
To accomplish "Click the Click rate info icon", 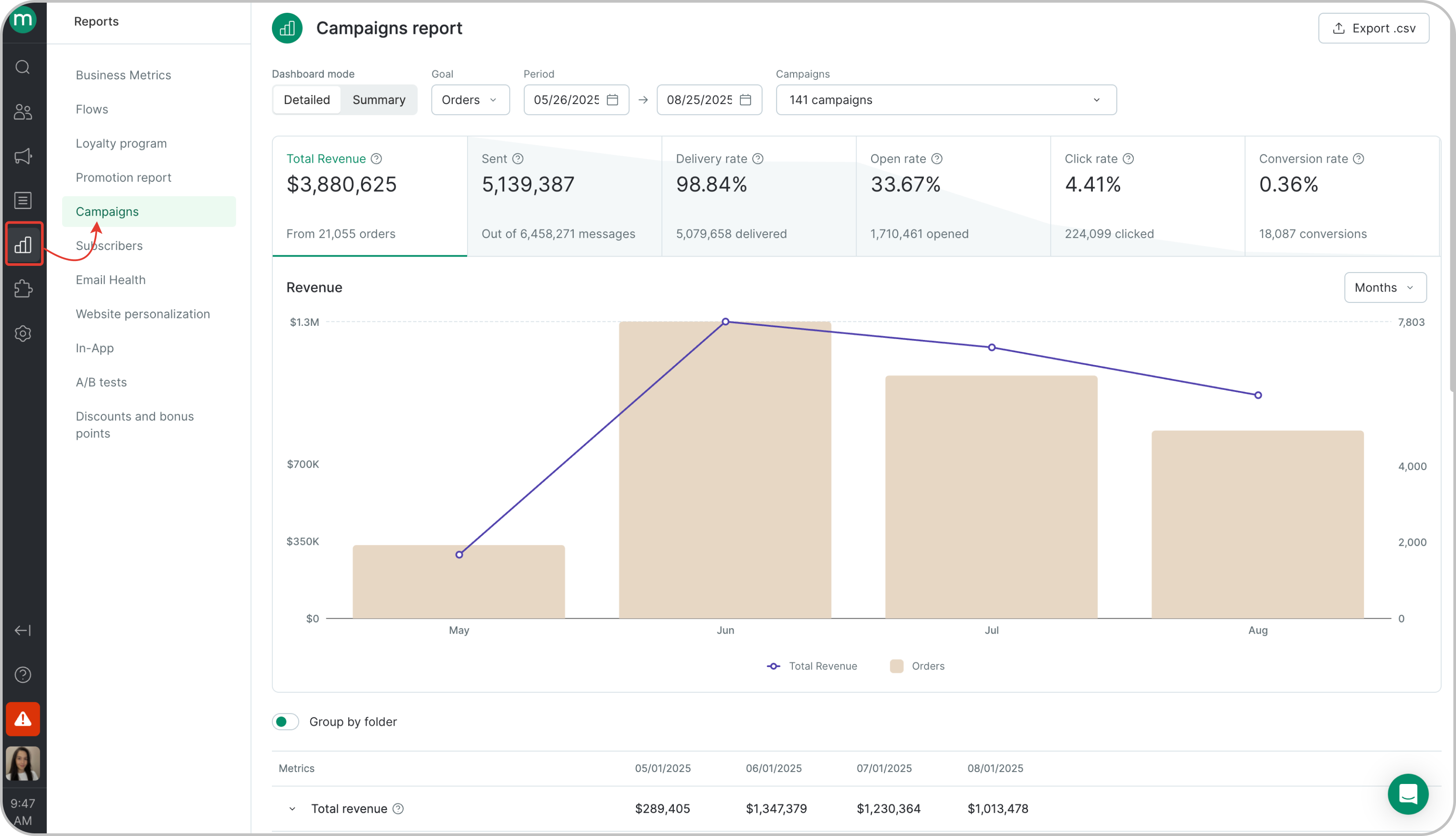I will coord(1129,158).
